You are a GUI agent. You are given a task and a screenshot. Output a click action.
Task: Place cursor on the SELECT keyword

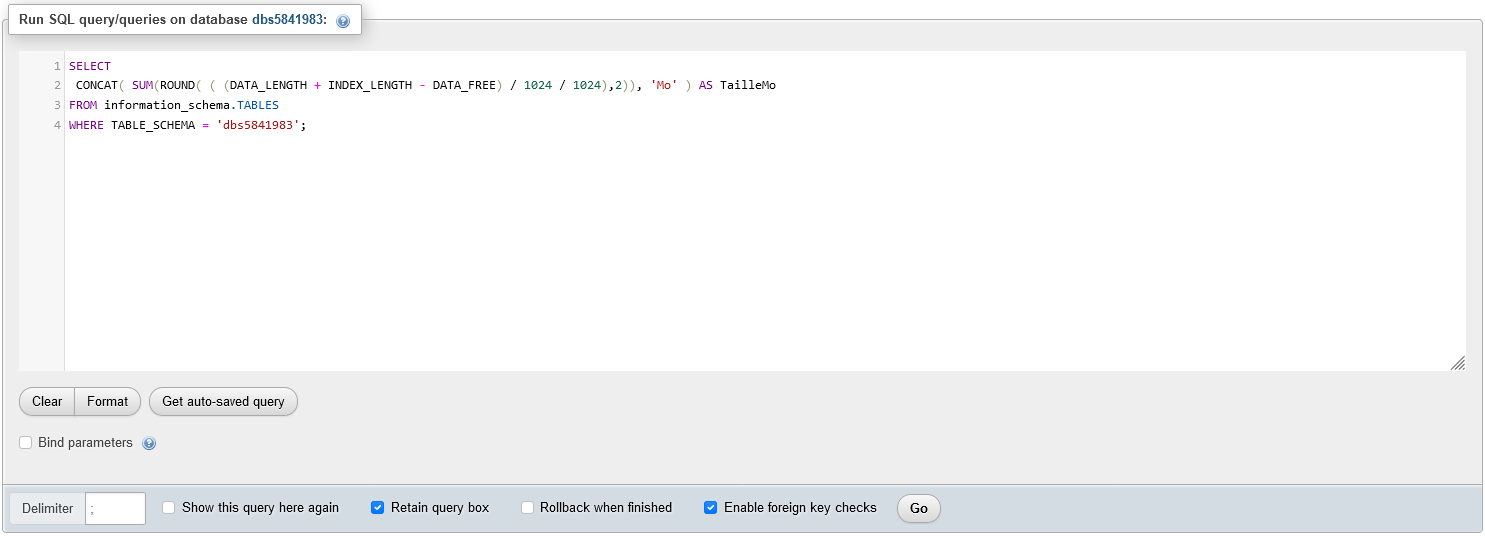pyautogui.click(x=90, y=66)
